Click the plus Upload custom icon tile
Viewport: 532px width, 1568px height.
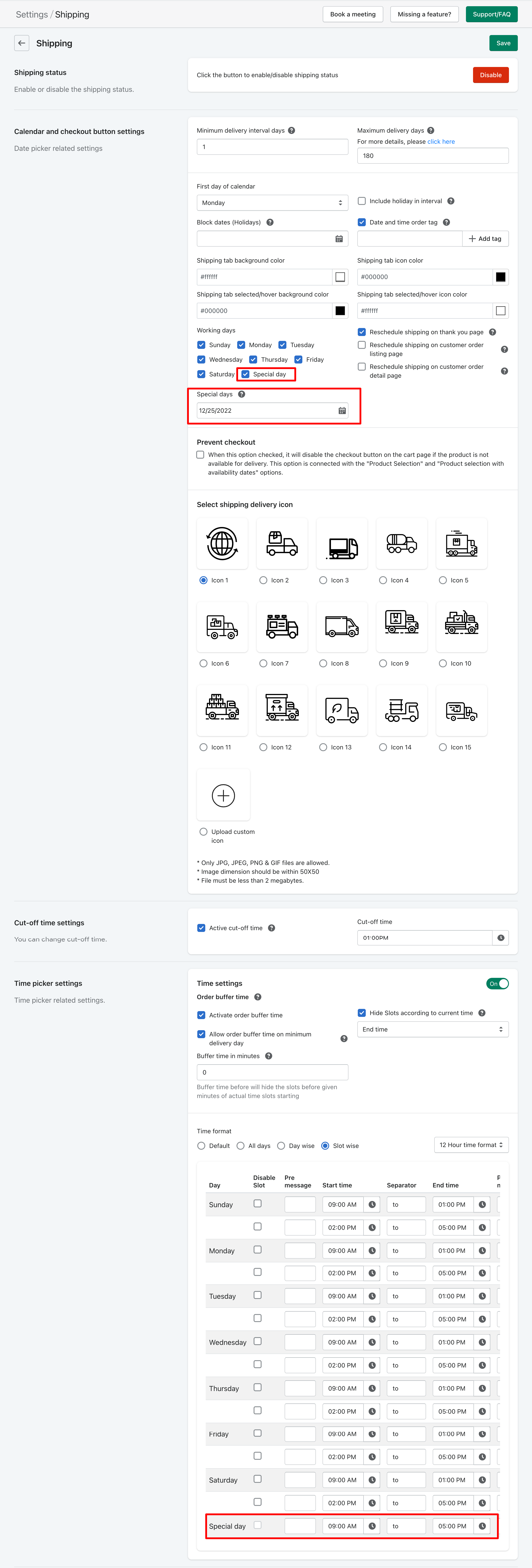(x=223, y=795)
